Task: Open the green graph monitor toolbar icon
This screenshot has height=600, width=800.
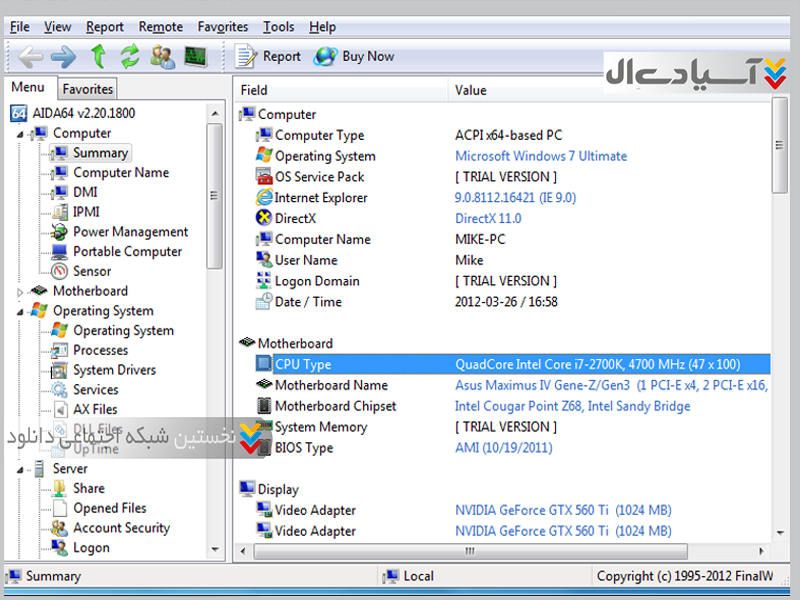Action: (x=195, y=57)
